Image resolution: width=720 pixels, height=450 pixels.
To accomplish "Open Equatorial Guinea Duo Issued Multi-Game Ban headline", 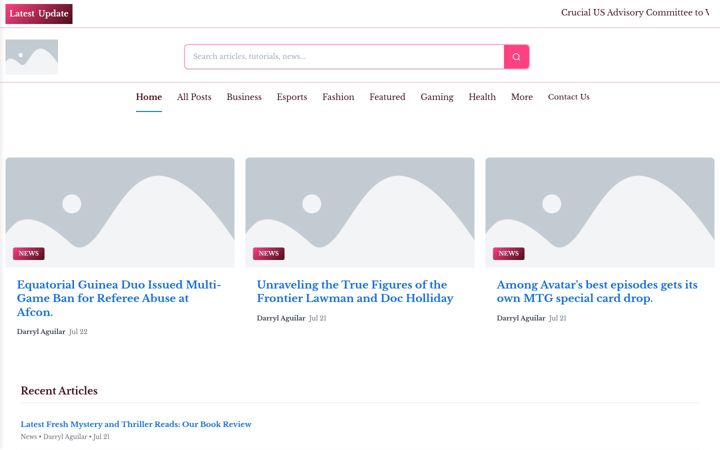I will tap(119, 298).
